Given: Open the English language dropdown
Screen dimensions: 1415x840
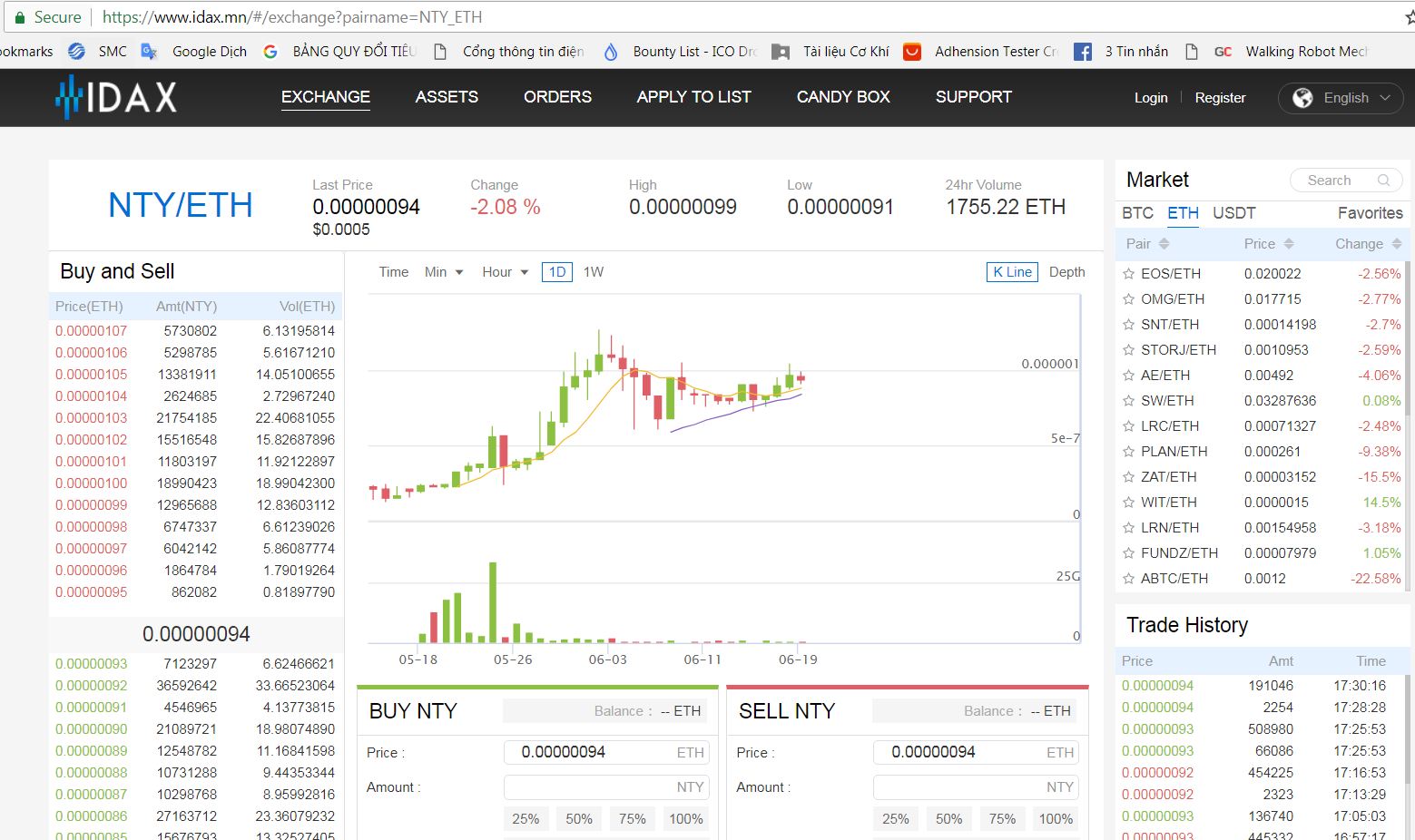Looking at the screenshot, I should [x=1341, y=98].
